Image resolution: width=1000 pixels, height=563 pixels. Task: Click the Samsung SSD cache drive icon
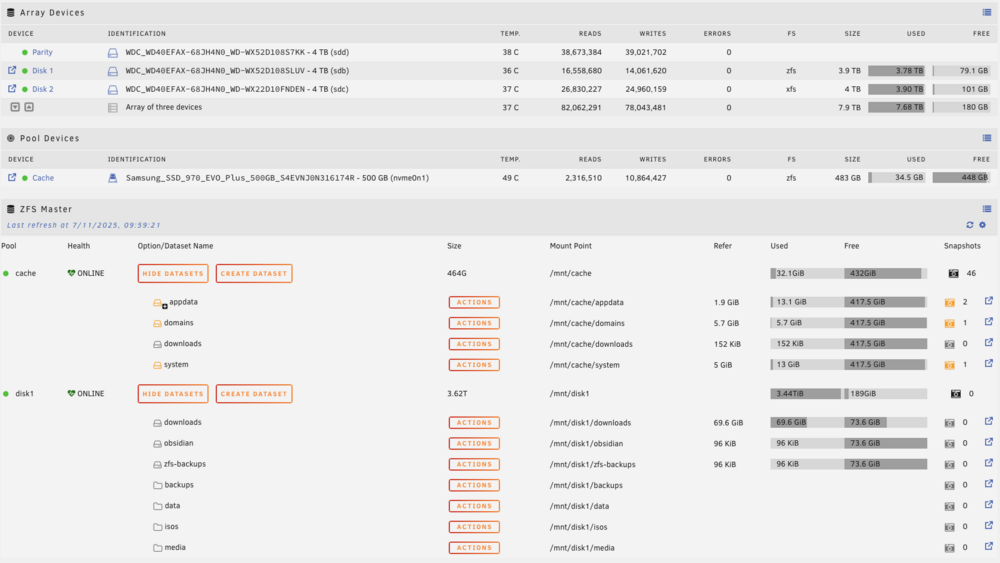pos(113,179)
